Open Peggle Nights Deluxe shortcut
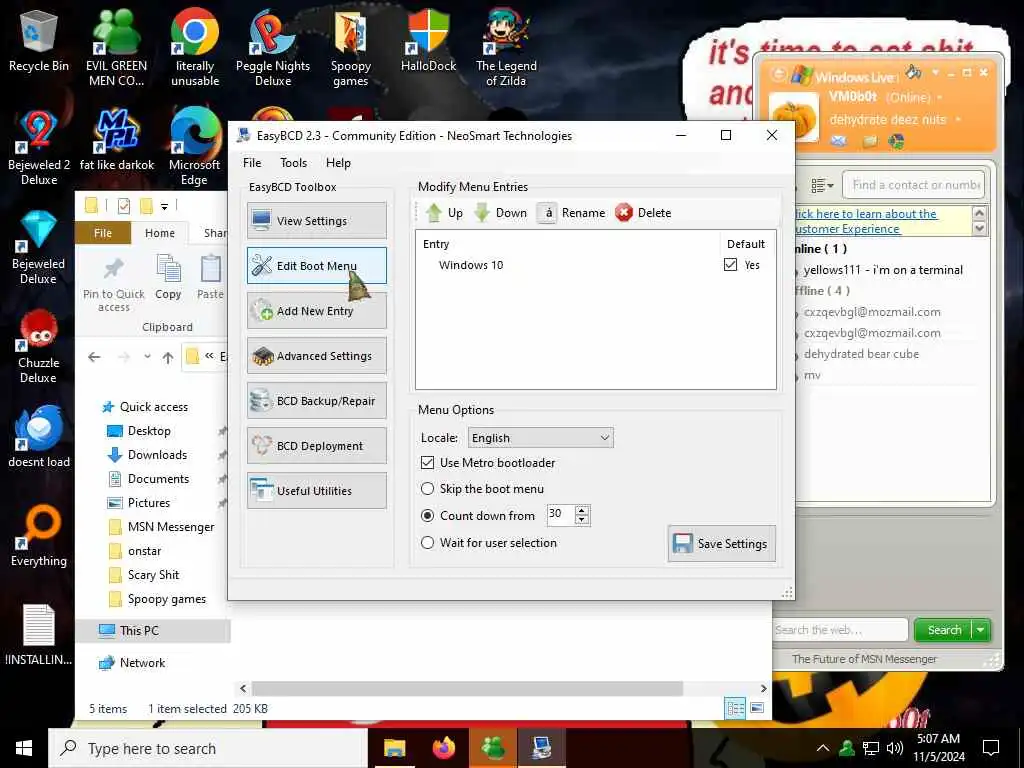The height and width of the screenshot is (768, 1024). [273, 48]
